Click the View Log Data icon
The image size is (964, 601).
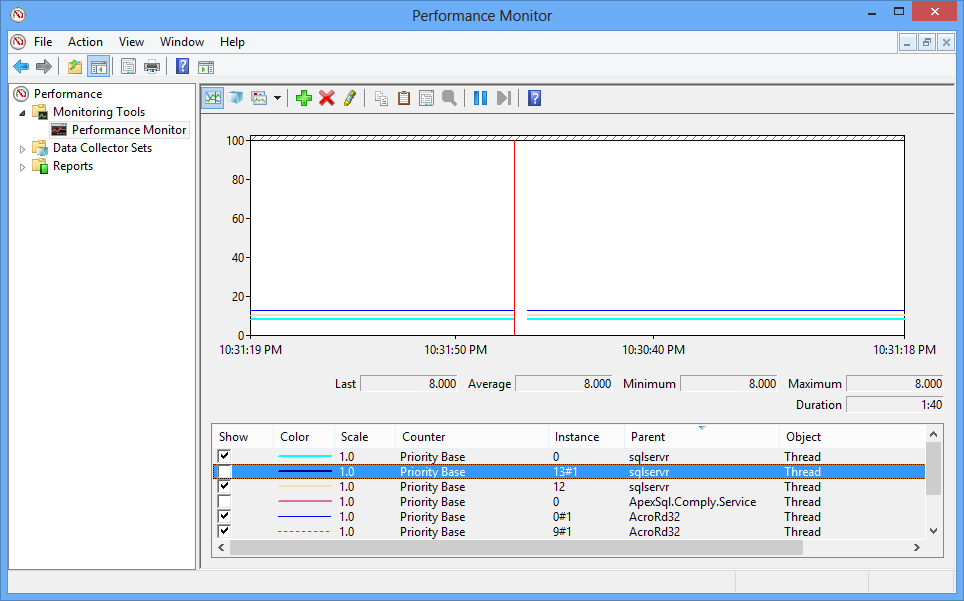point(235,98)
